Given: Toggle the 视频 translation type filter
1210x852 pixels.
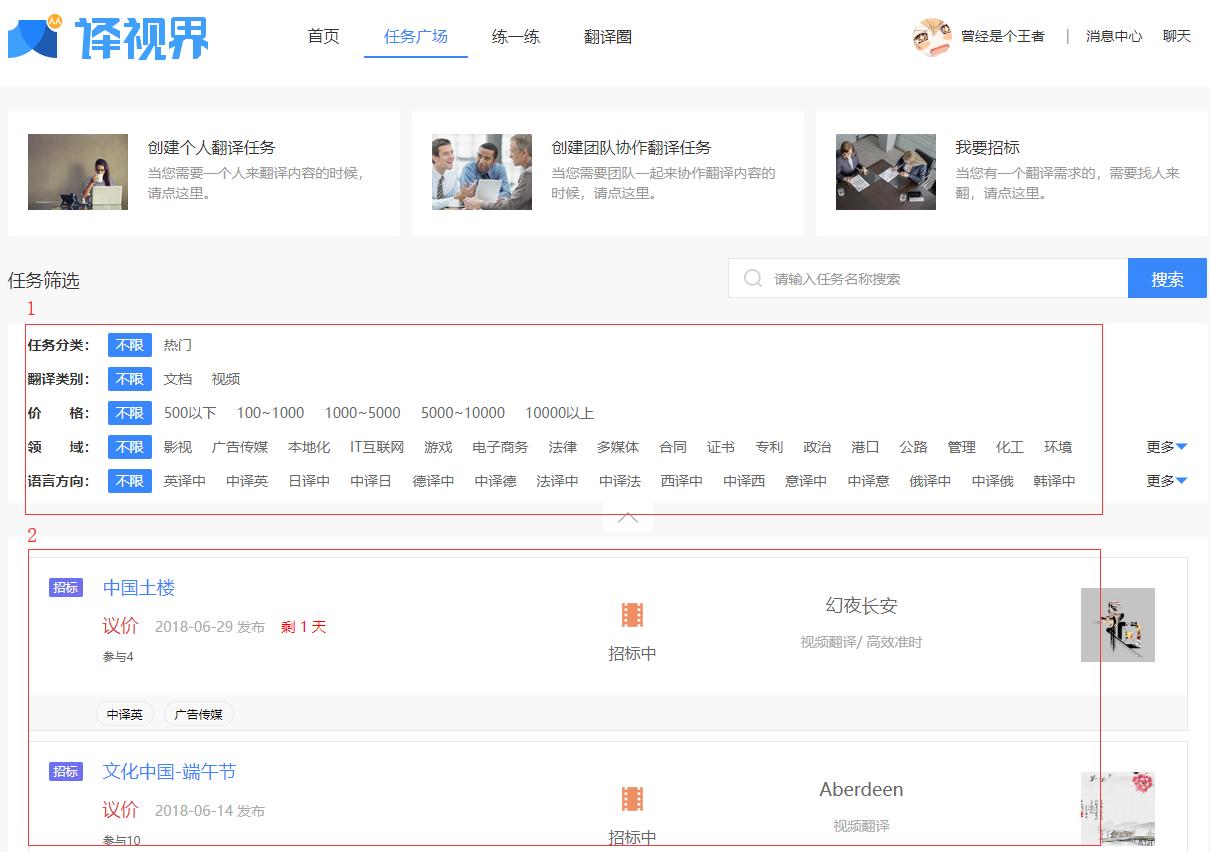Looking at the screenshot, I should [225, 379].
